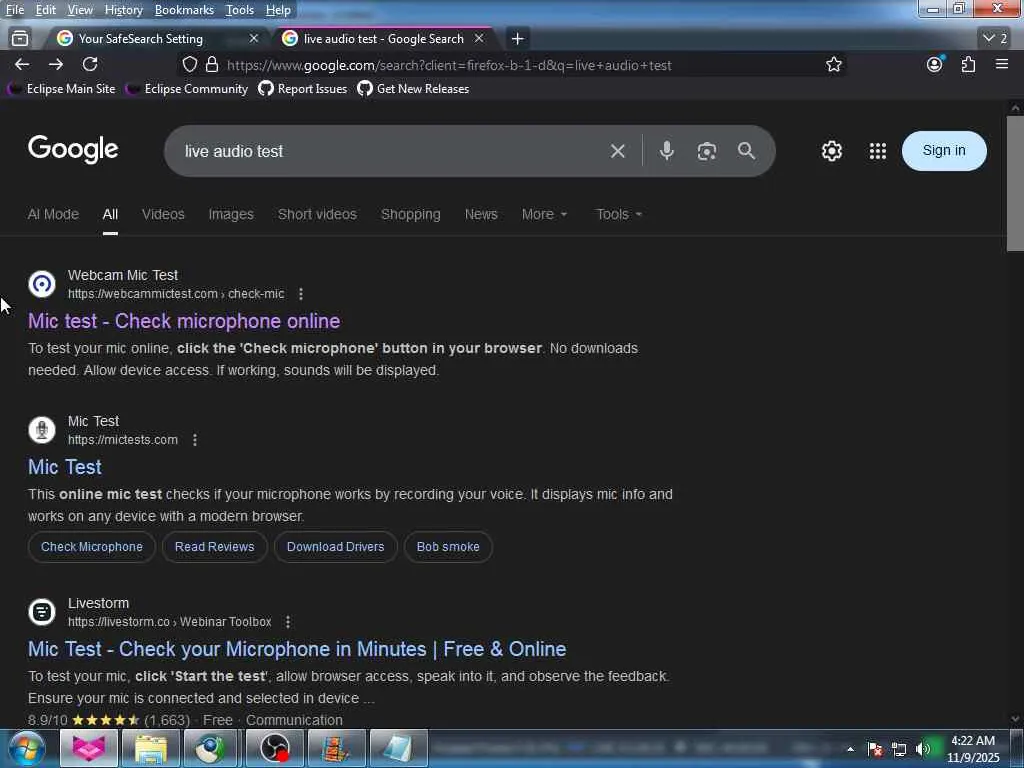Open Get New Releases bookmark
Viewport: 1024px width, 768px height.
[413, 89]
